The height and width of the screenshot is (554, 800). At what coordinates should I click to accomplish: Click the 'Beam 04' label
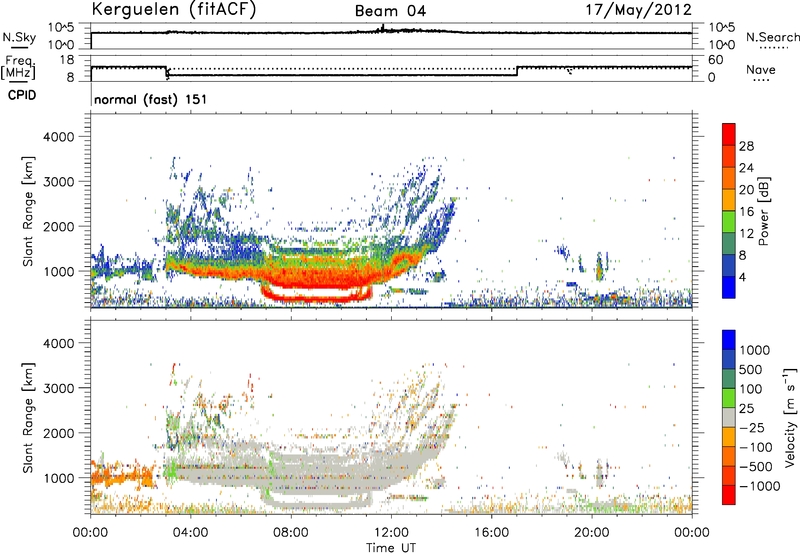click(x=390, y=11)
